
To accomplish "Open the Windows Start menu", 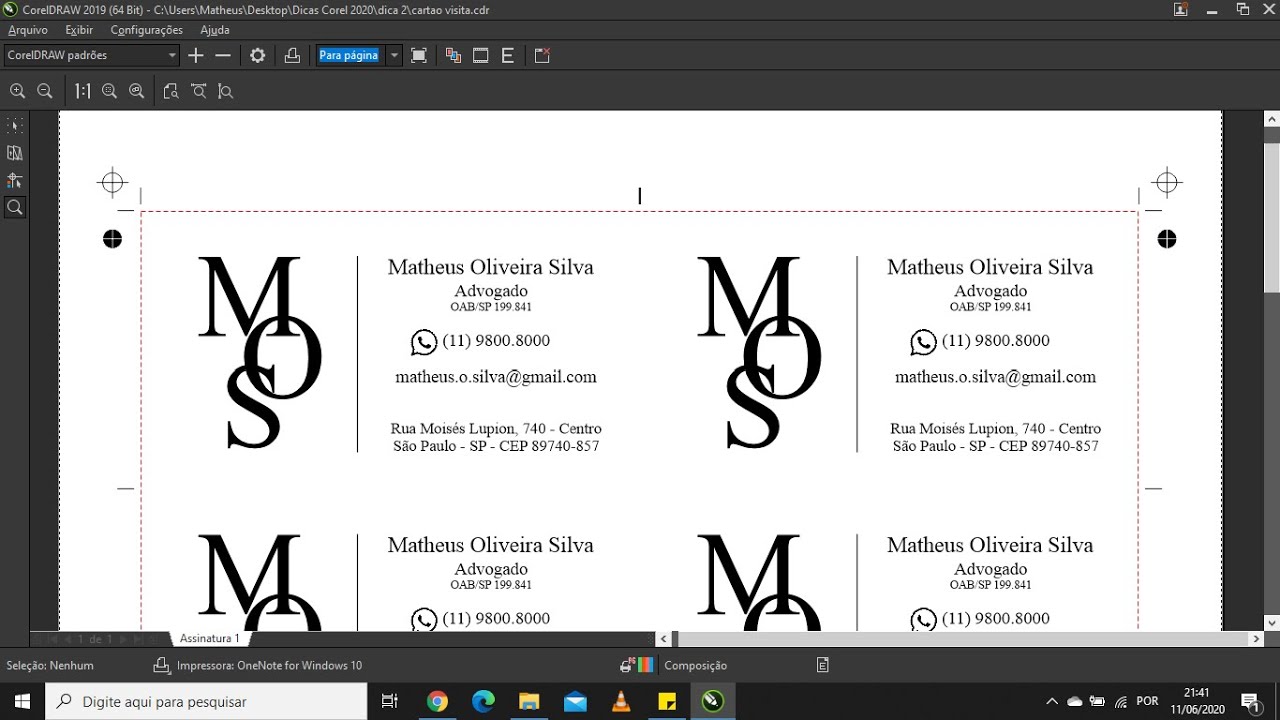I will point(22,701).
